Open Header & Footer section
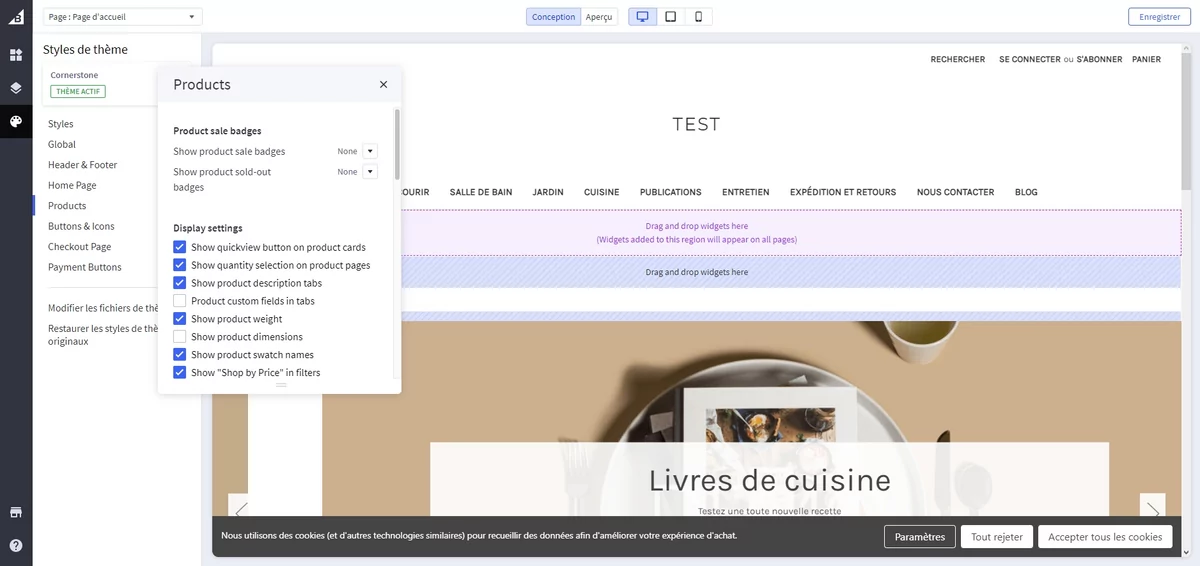Image resolution: width=1200 pixels, height=566 pixels. 83,165
